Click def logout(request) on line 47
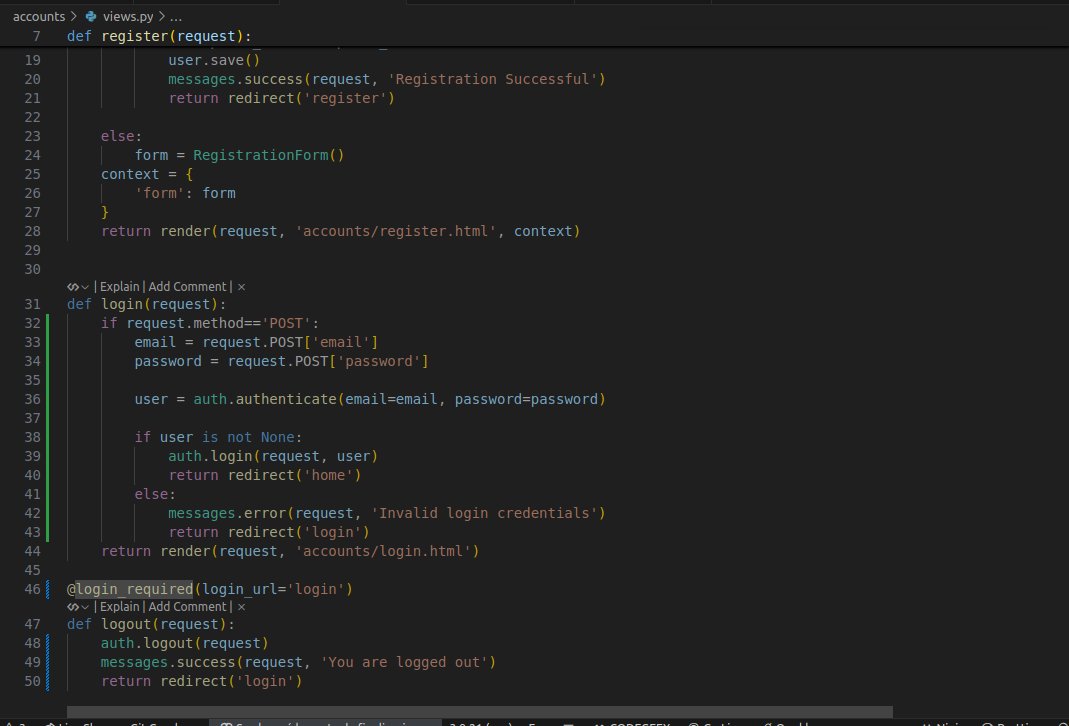 [x=151, y=624]
